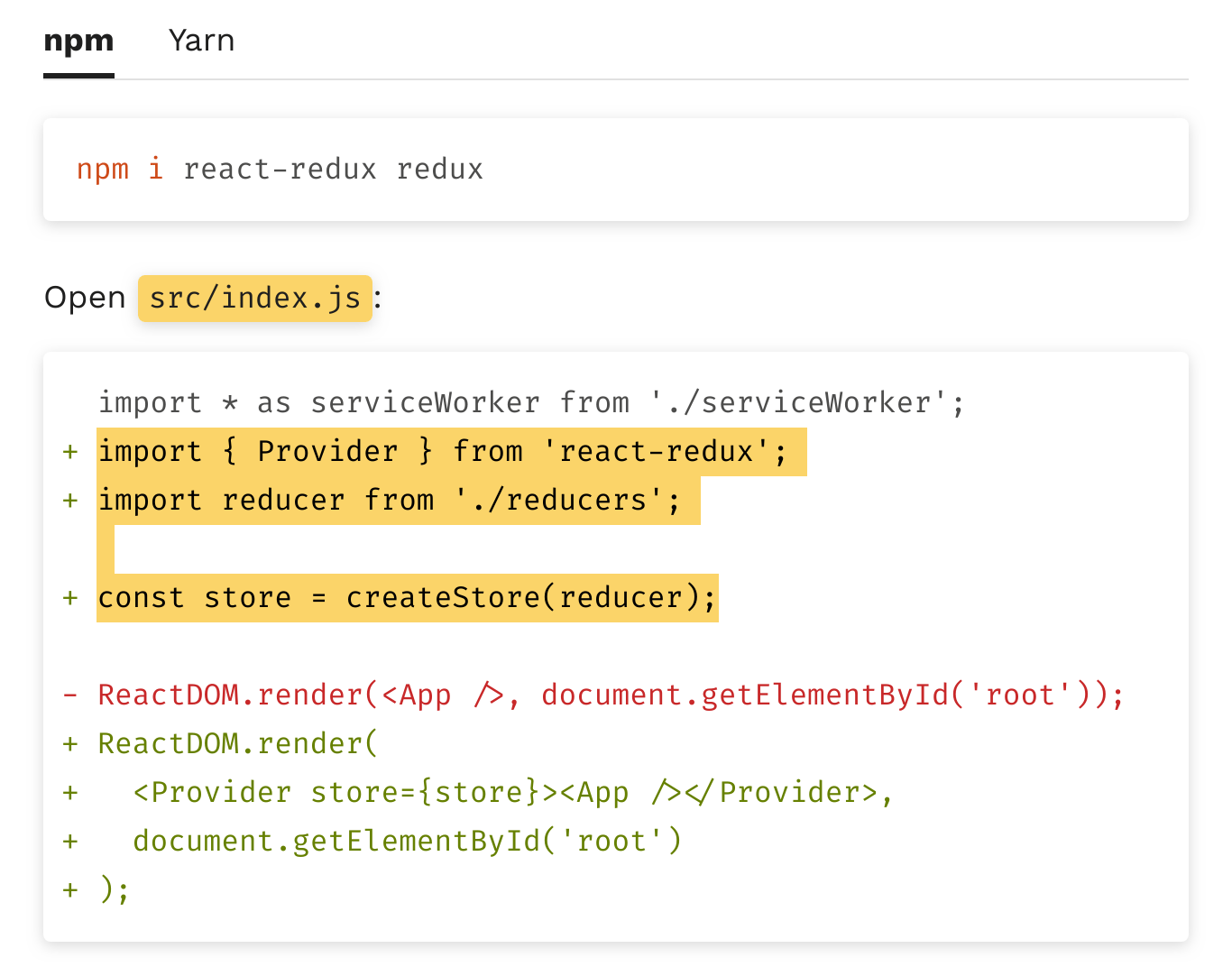Click the added green 'ReactDOM.render(' line

pos(238,744)
